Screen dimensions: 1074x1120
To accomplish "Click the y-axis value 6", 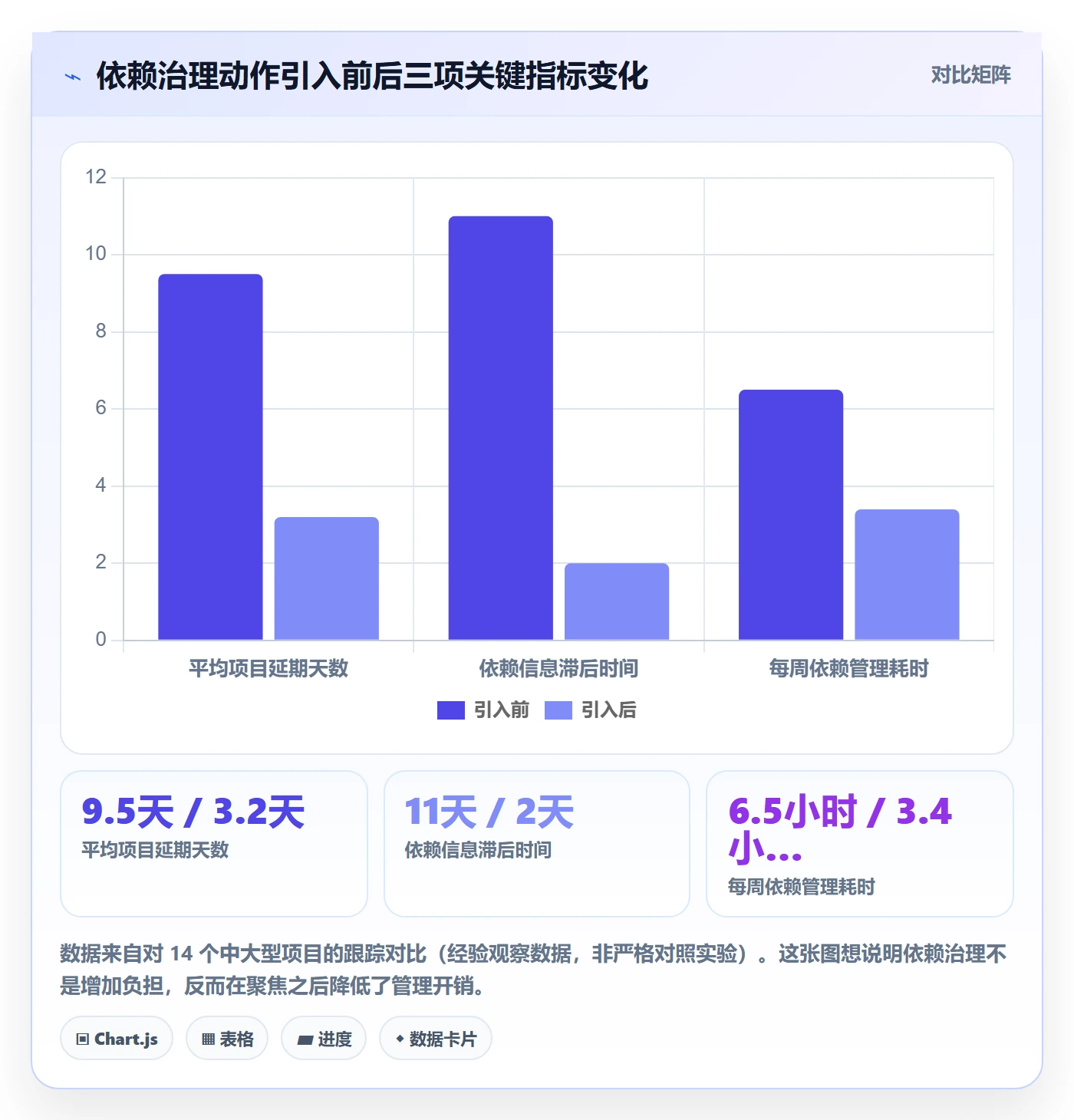I will click(100, 408).
